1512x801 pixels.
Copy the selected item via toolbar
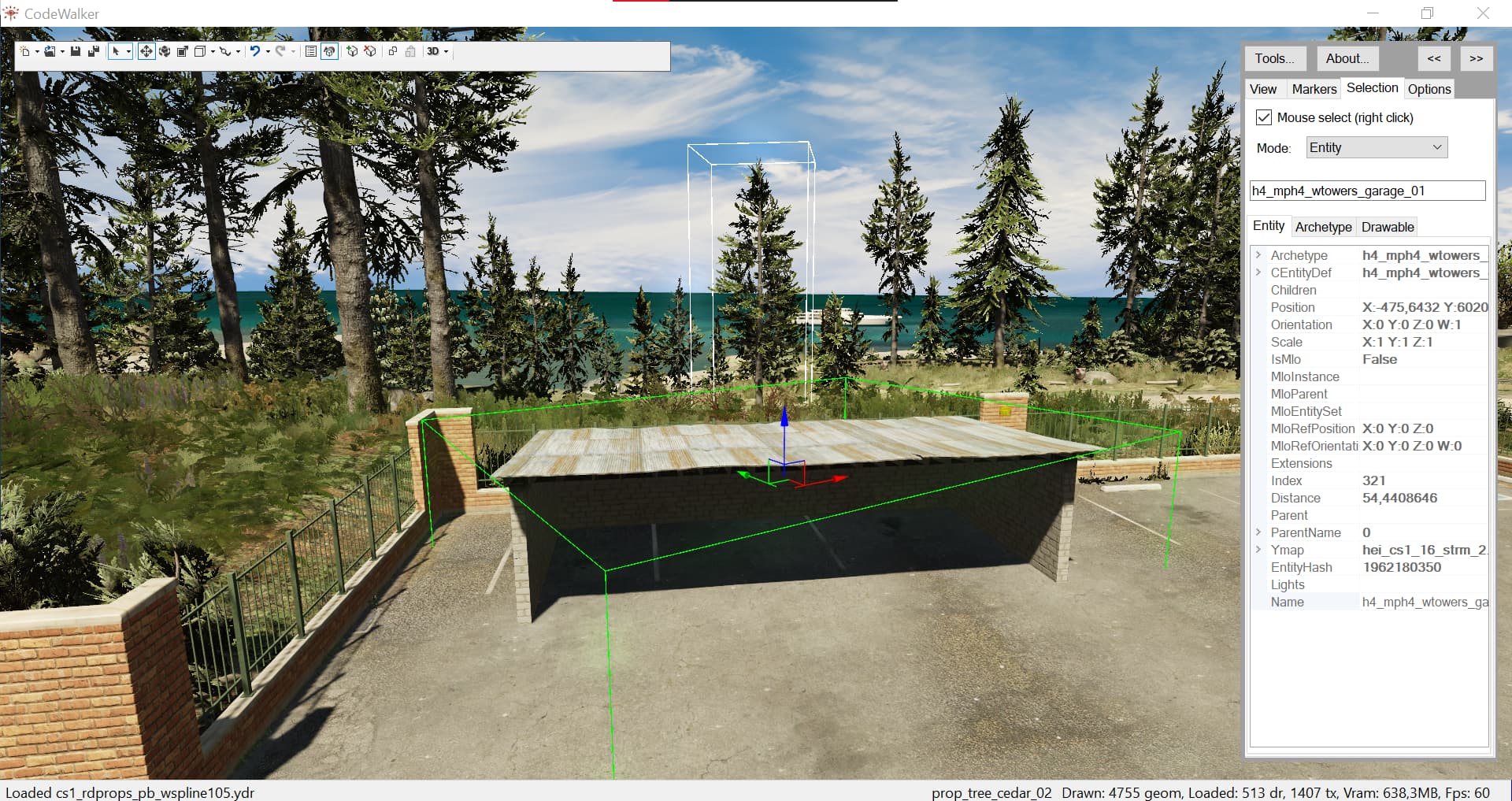pos(392,51)
